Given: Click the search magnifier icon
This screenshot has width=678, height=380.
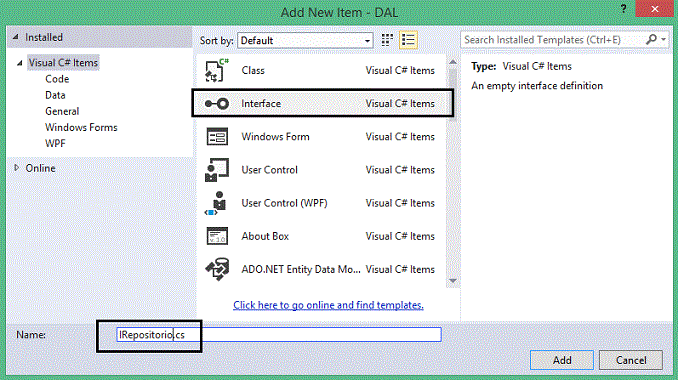Looking at the screenshot, I should coord(651,39).
